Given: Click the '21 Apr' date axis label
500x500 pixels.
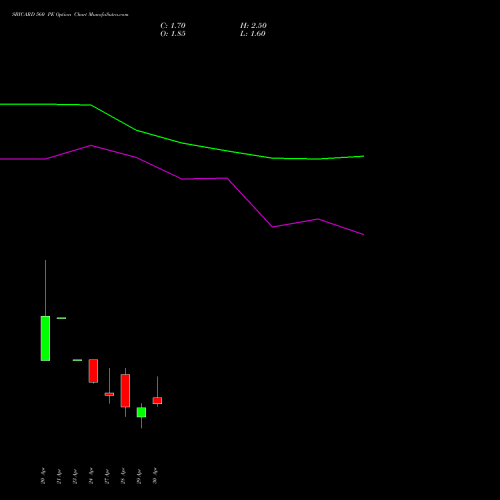Looking at the screenshot, I should tap(59, 476).
